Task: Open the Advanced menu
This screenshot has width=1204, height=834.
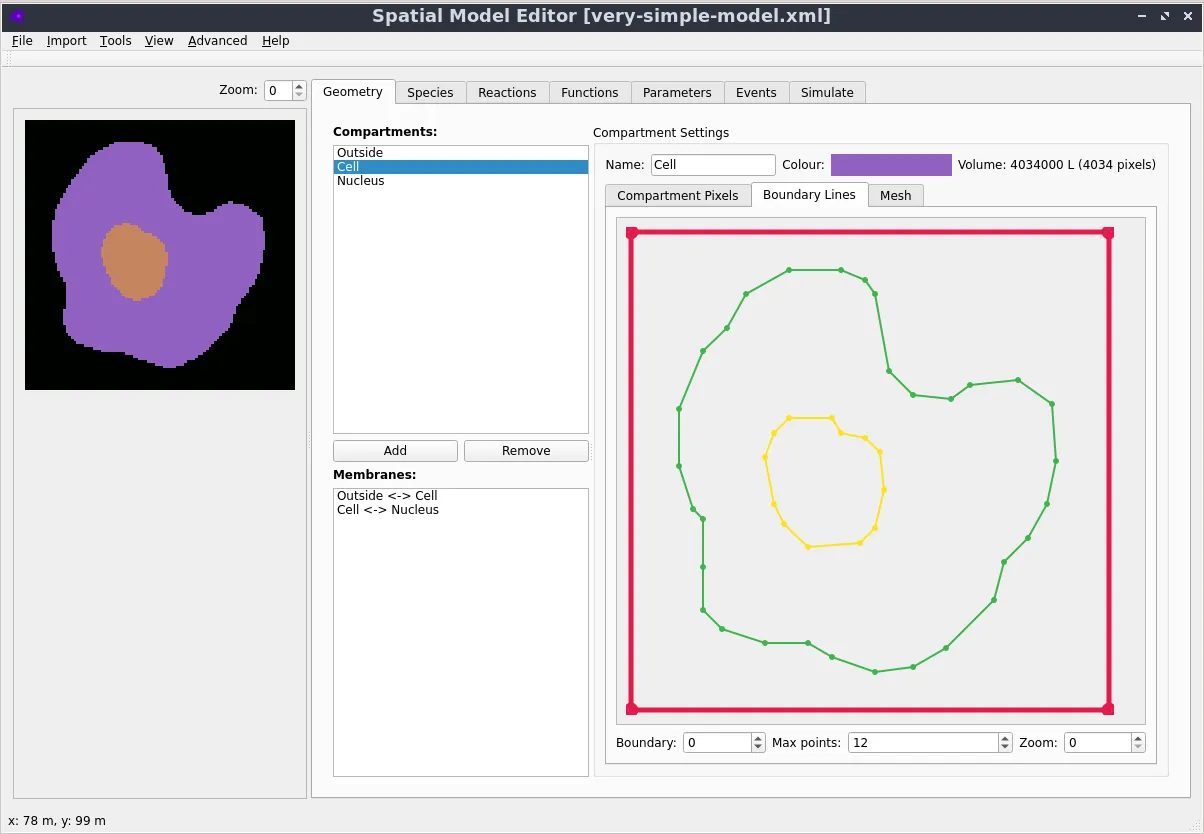Action: click(x=218, y=41)
